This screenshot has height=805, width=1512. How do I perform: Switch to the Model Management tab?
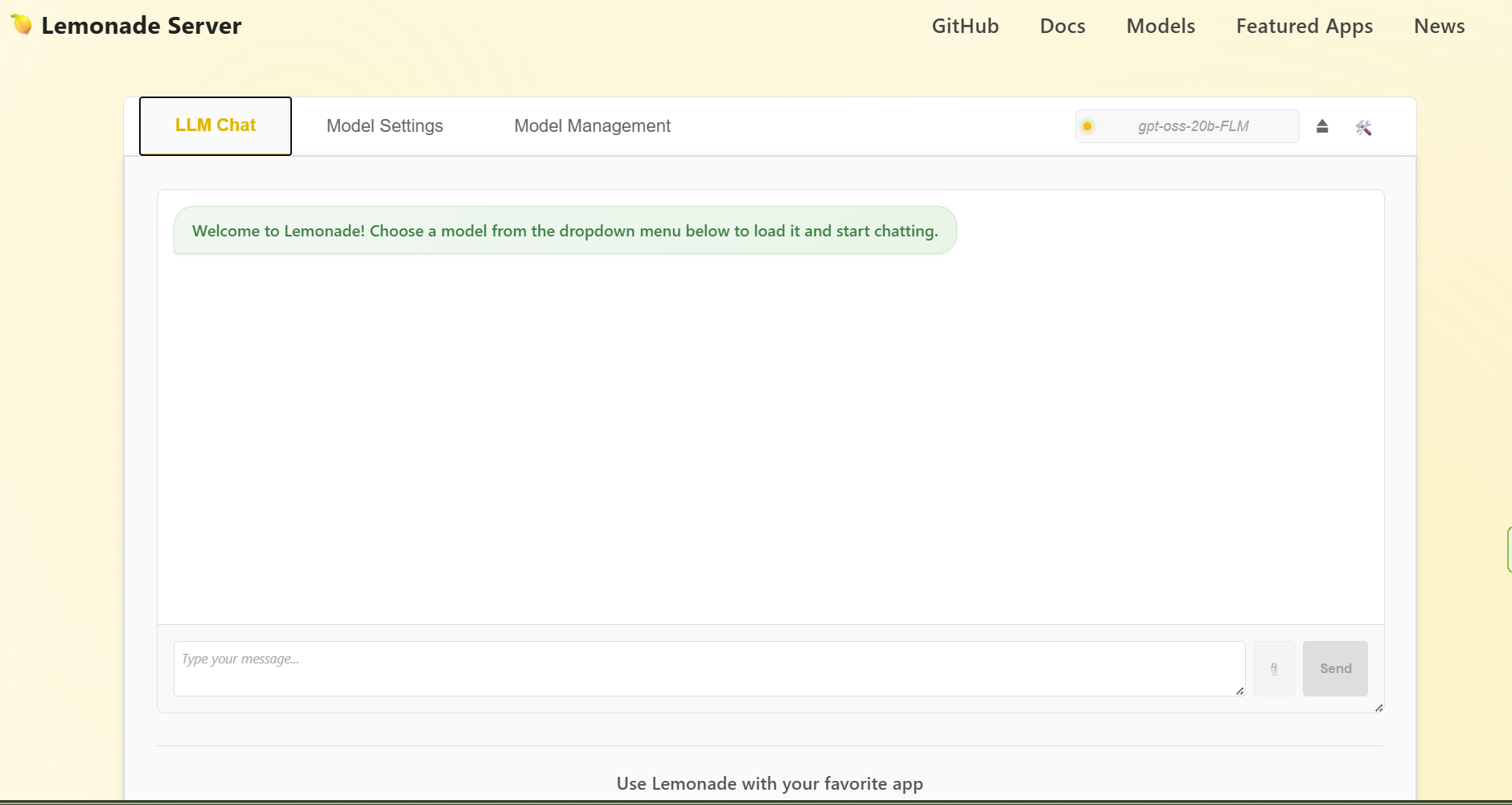coord(592,126)
